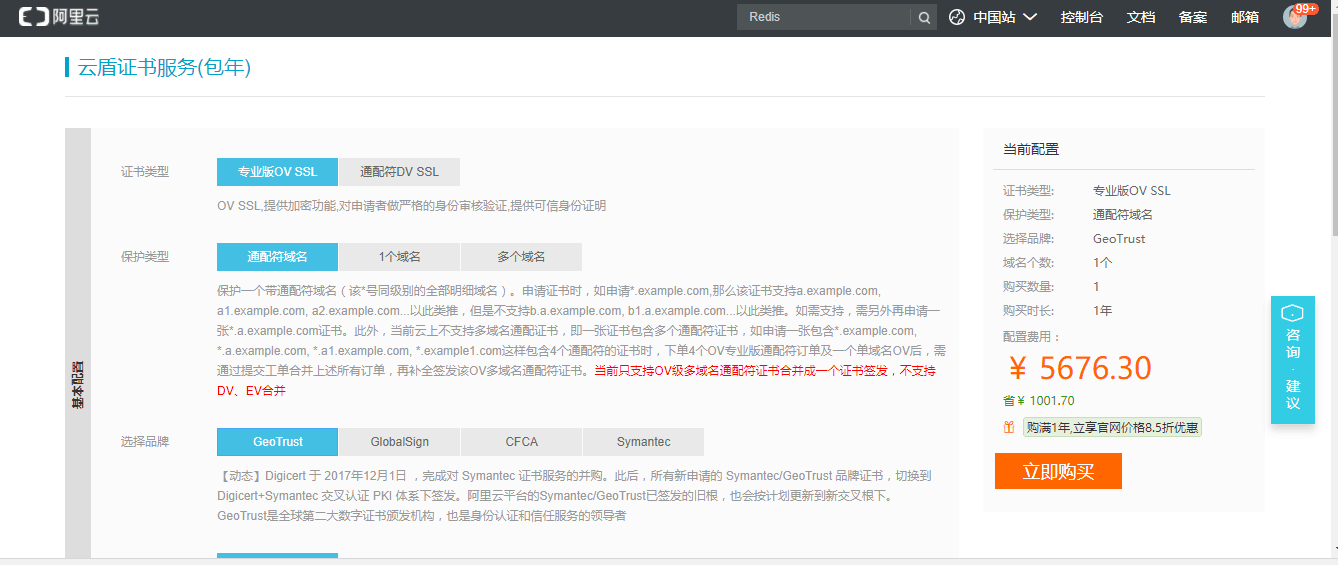Click the search magnifier icon
This screenshot has width=1338, height=565.
[x=923, y=17]
